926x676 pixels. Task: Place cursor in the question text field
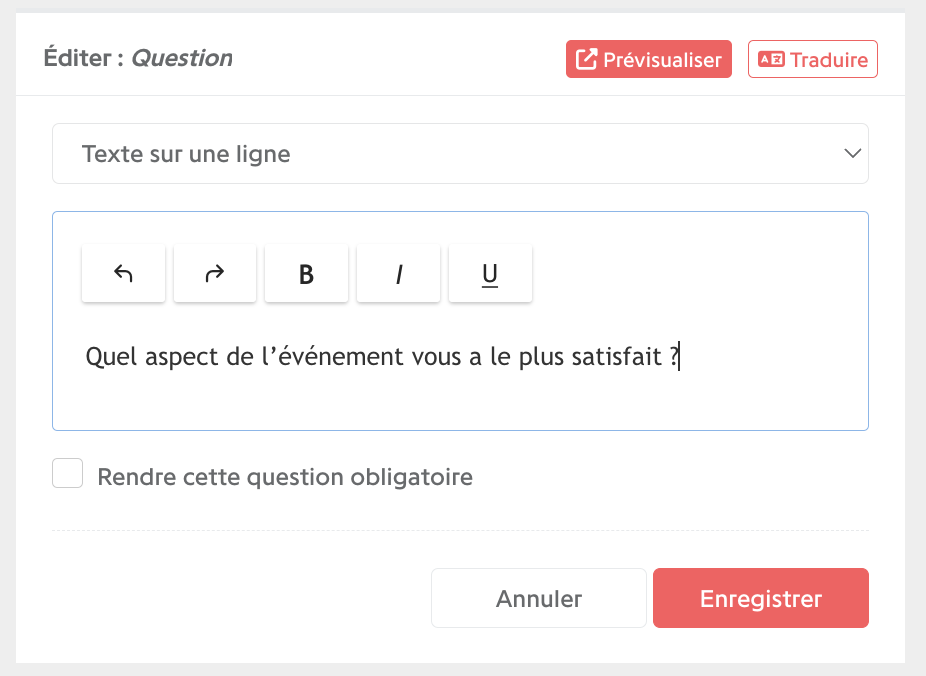coord(460,357)
